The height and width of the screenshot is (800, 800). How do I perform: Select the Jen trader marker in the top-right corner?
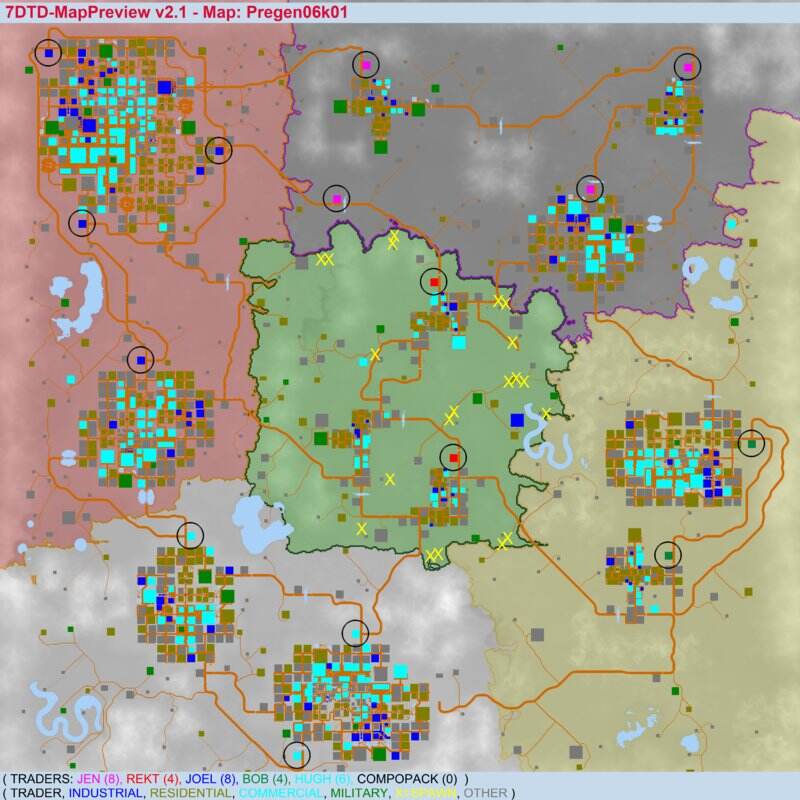[687, 67]
